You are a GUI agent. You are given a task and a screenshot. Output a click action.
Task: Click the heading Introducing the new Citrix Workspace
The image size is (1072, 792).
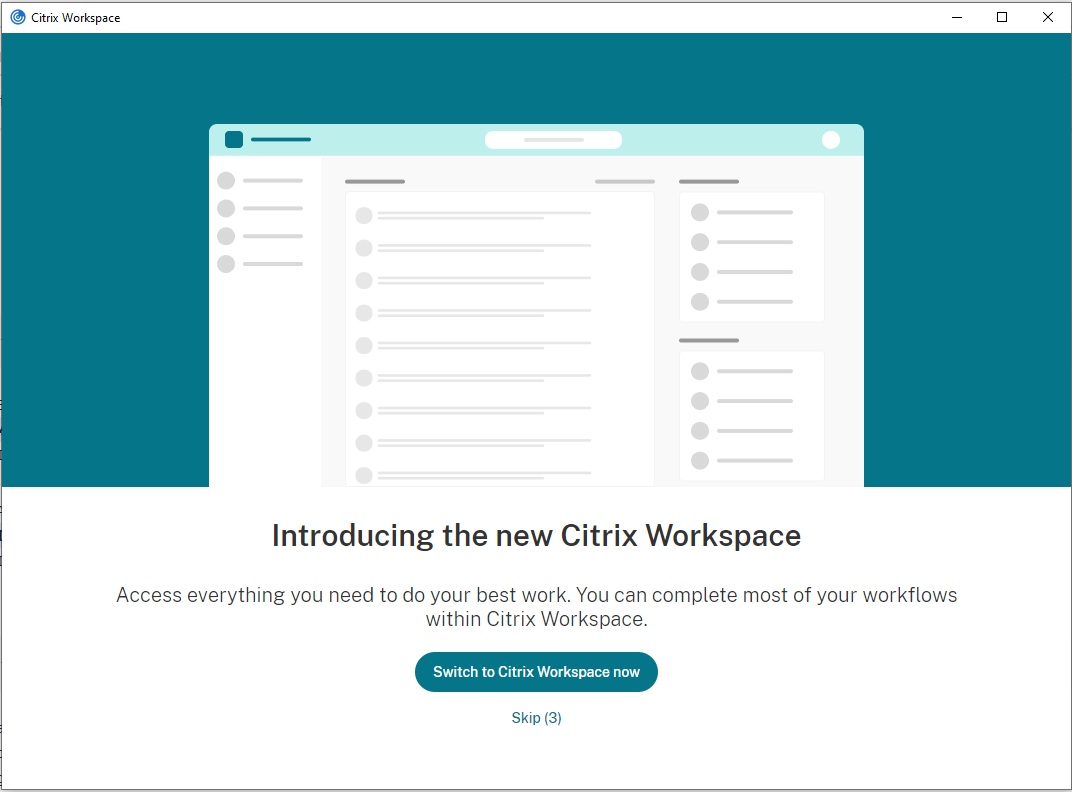point(536,536)
